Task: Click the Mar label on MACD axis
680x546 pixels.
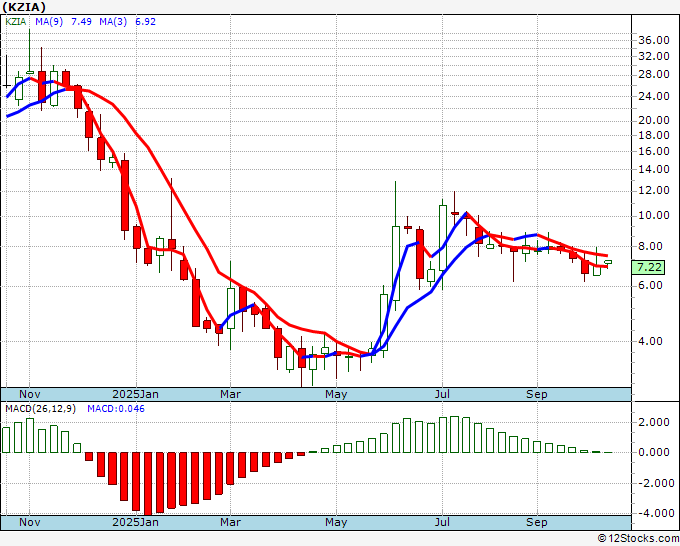Action: pyautogui.click(x=230, y=522)
